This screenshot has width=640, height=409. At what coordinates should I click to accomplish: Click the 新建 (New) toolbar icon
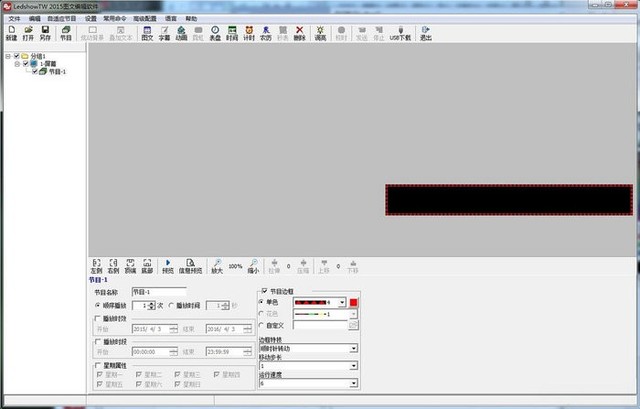point(11,33)
